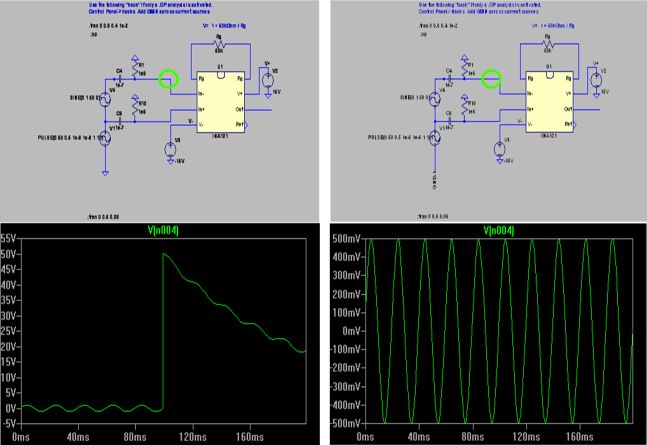Click the Out pin wire in the right schematic
Screen dimensions: 647x445
click(587, 109)
